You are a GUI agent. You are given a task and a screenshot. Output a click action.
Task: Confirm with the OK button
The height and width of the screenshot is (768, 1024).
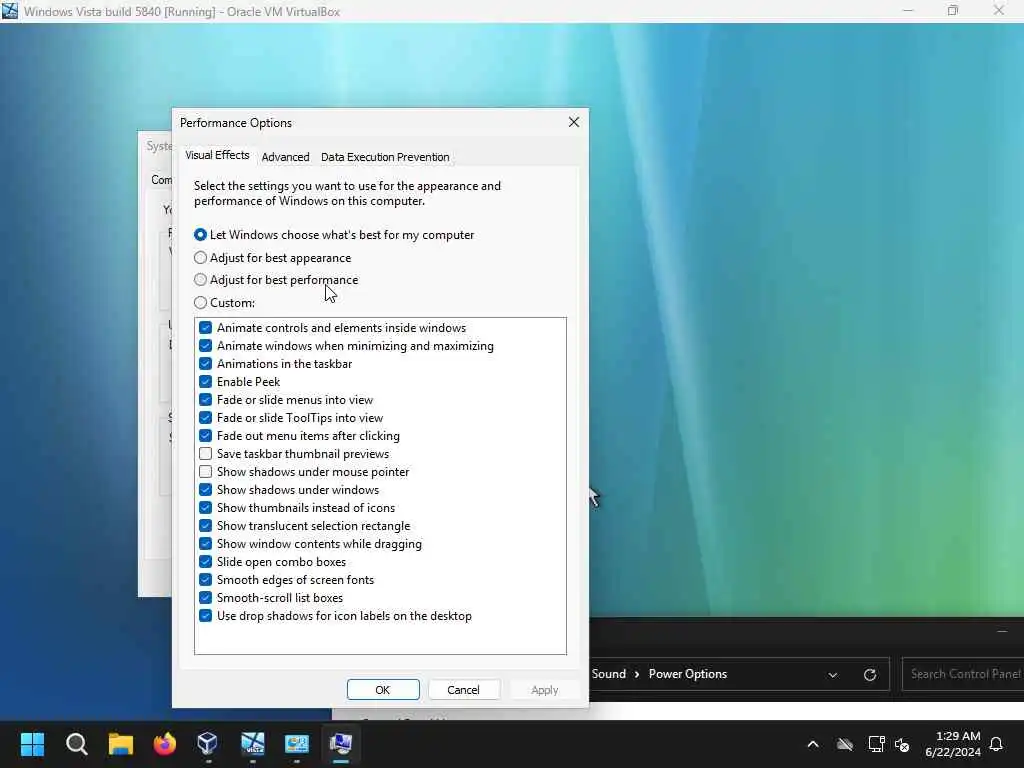pos(383,690)
